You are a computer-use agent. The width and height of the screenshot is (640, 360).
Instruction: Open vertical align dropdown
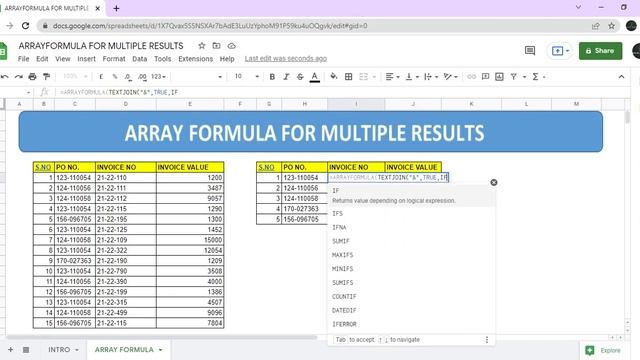coord(411,77)
